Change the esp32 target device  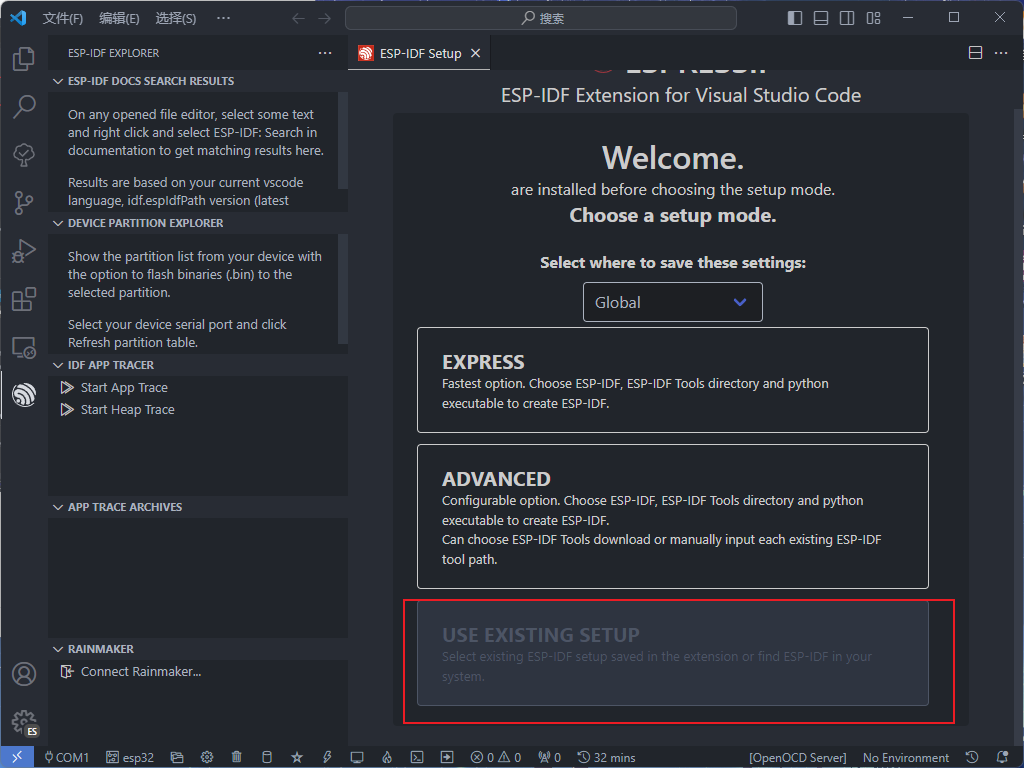130,758
